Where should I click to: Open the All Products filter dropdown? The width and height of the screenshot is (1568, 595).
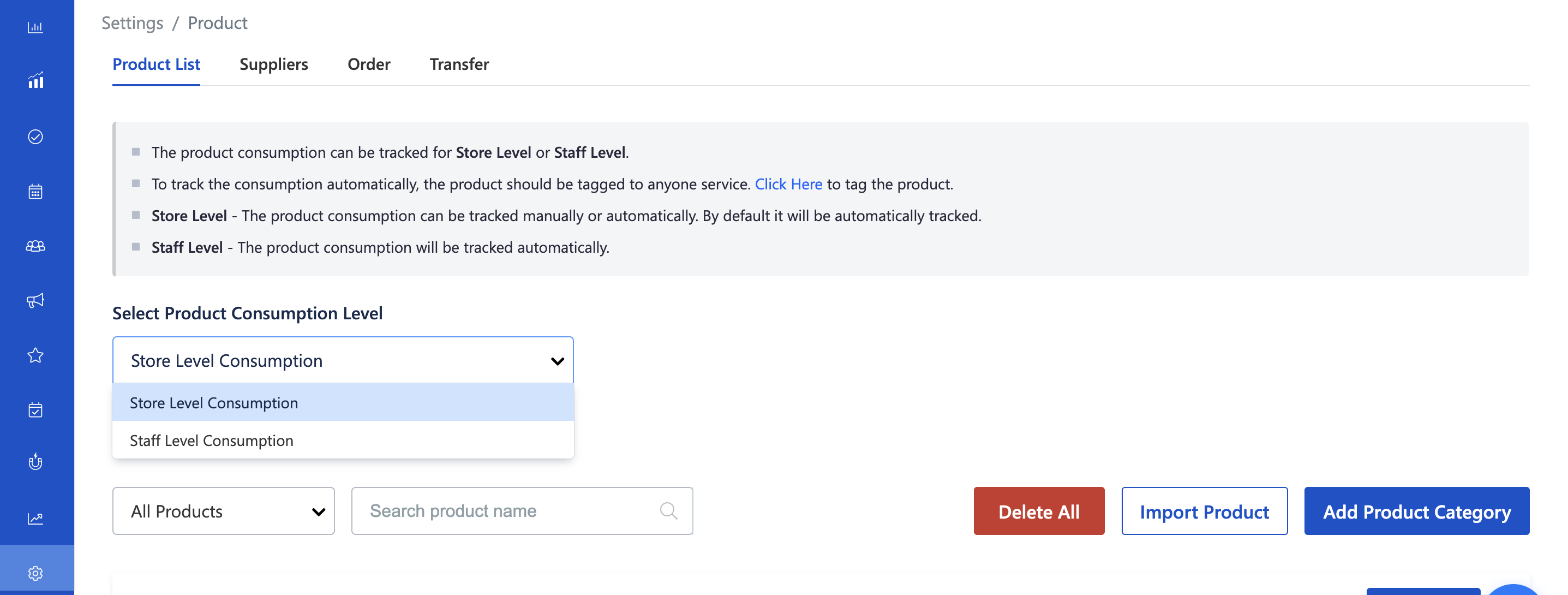point(223,511)
